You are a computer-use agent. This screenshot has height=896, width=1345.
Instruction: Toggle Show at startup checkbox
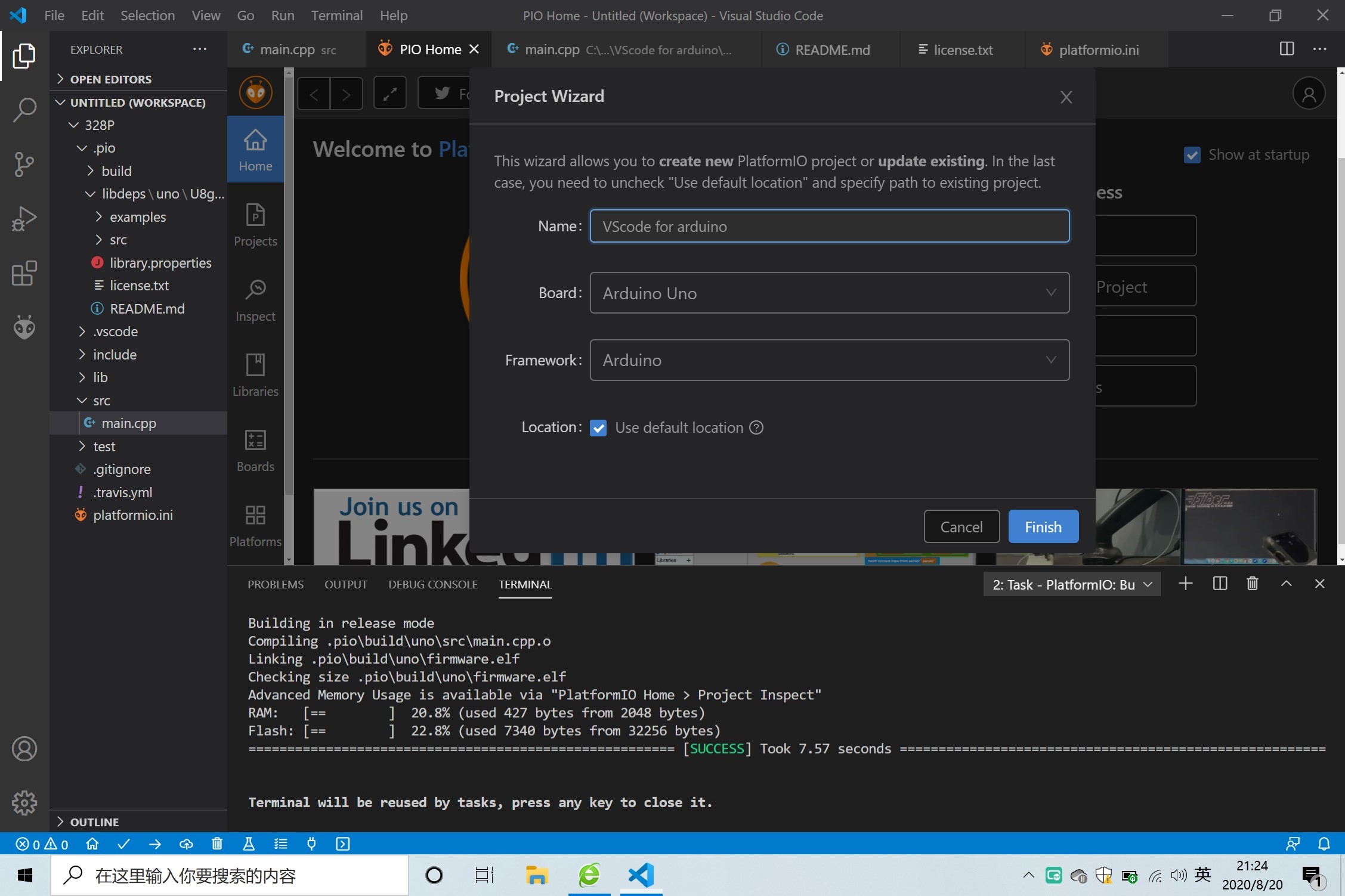pos(1192,155)
